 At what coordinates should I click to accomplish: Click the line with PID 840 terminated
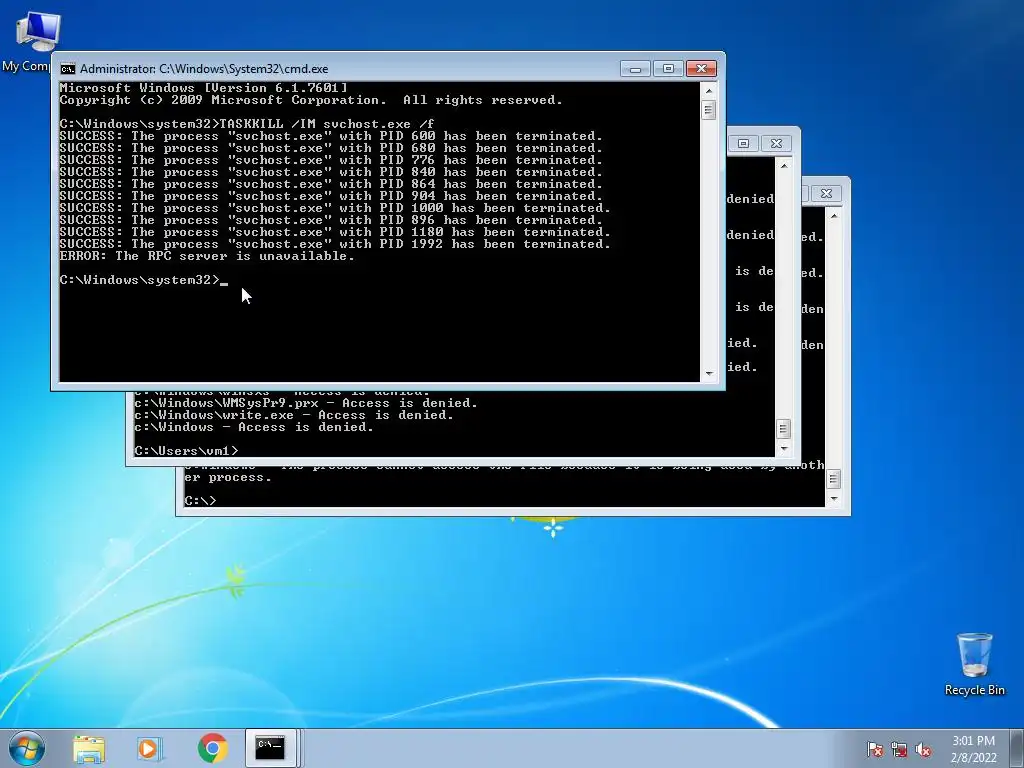tap(331, 172)
